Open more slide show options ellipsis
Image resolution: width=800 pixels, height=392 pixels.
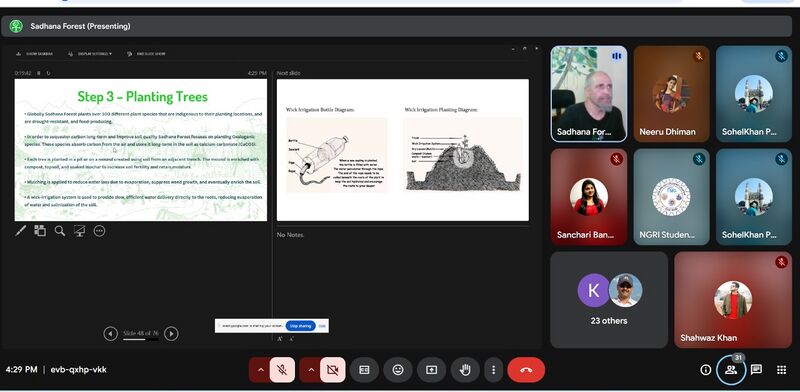tap(99, 231)
